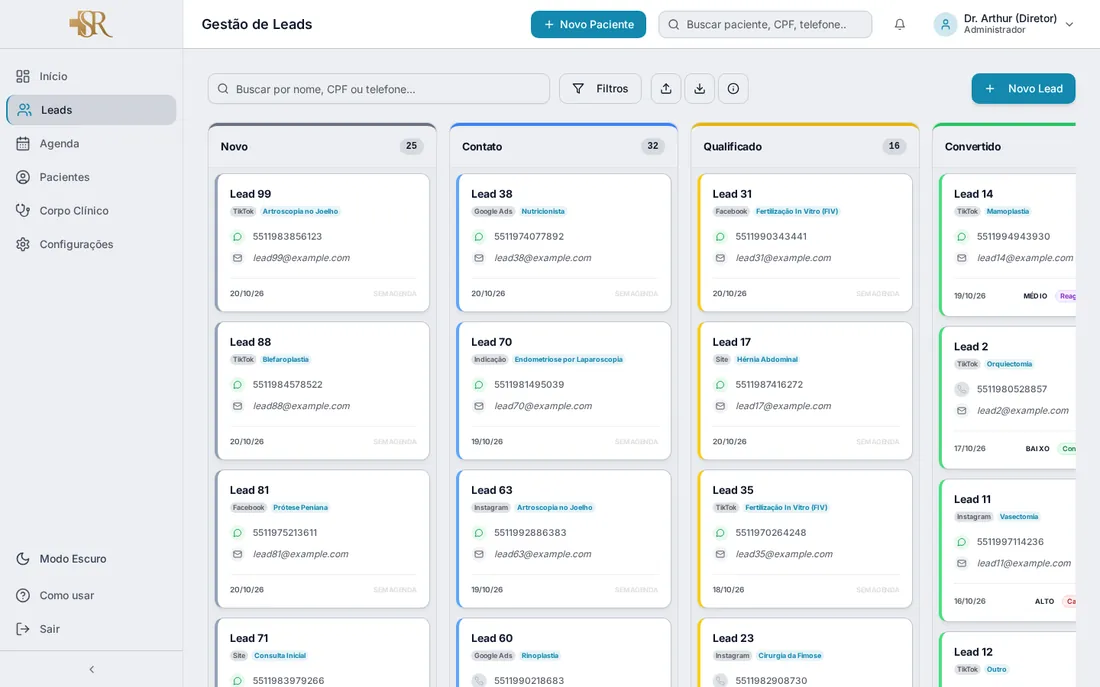Click Sair to log out

point(91,629)
